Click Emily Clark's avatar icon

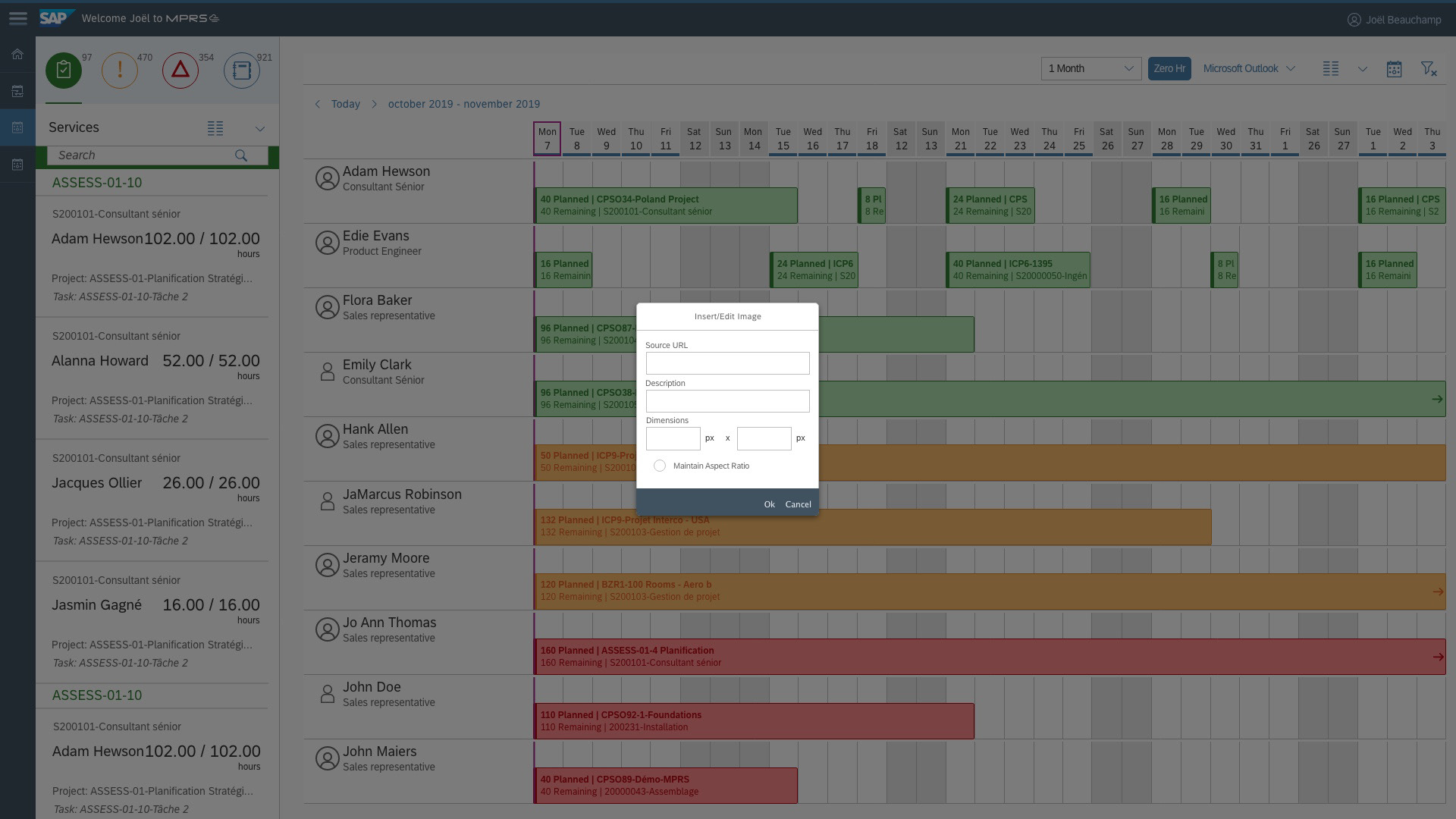327,372
